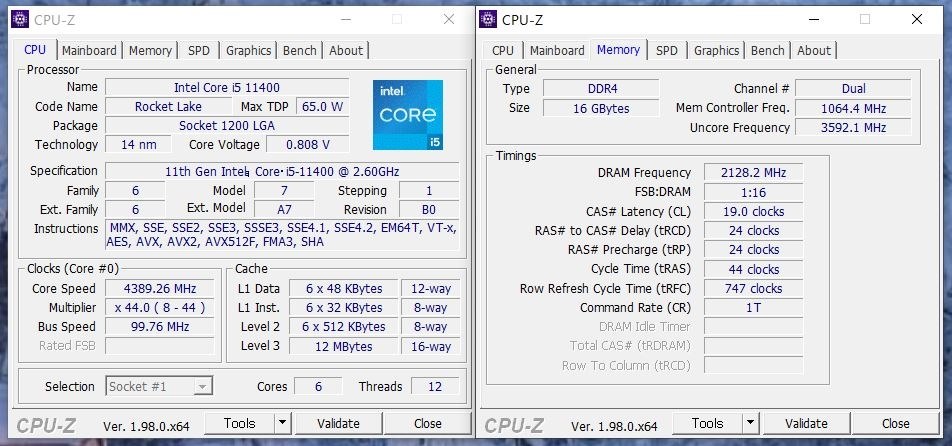Click Channel # value Dual
This screenshot has width=952, height=446.
click(853, 89)
